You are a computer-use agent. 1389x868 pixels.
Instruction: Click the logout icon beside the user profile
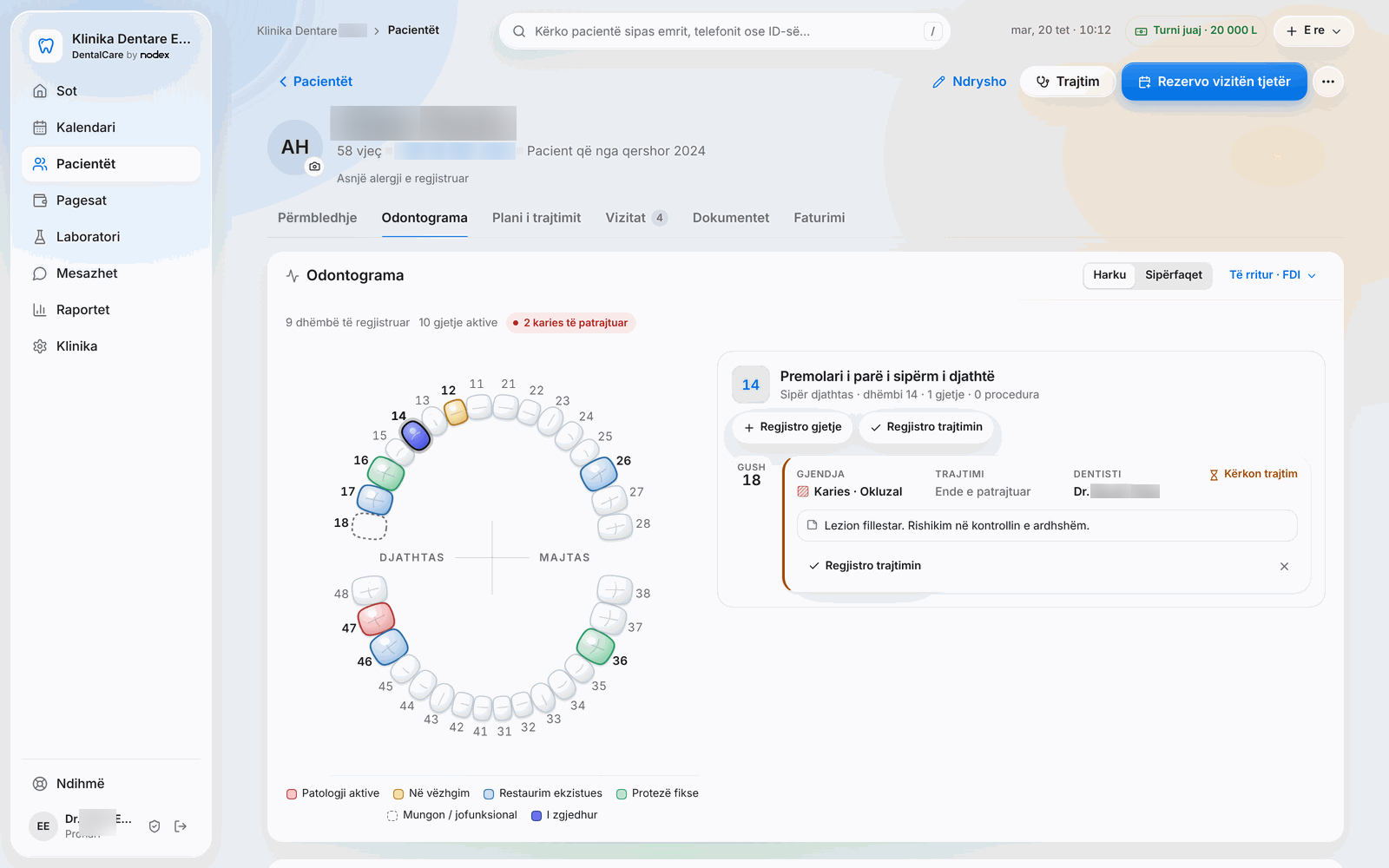[x=181, y=826]
